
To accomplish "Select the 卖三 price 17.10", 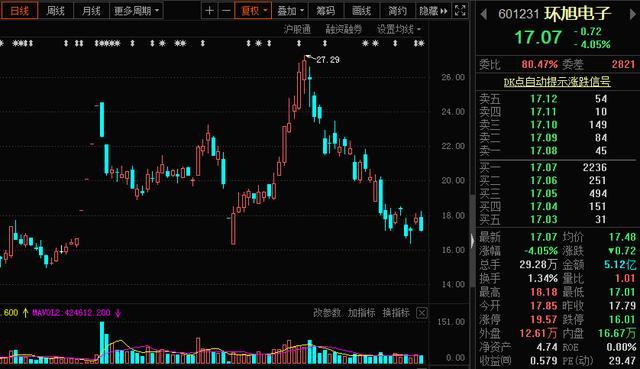I will 544,125.
